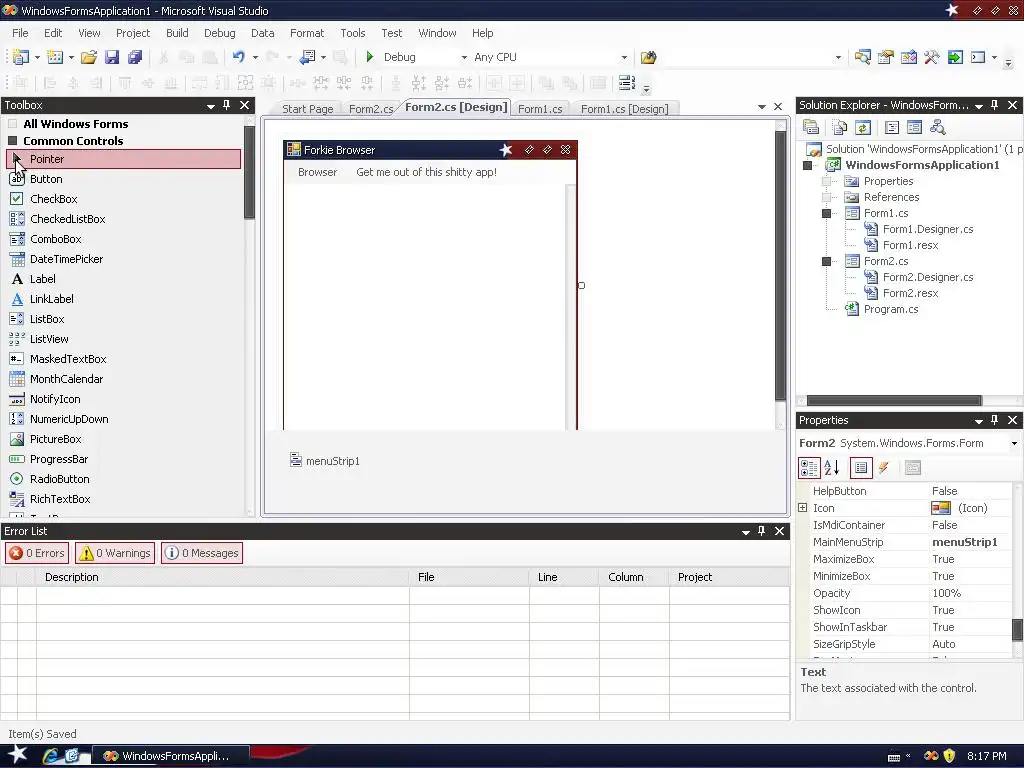This screenshot has height=768, width=1024.
Task: Click the Open File folder icon
Action: click(89, 57)
